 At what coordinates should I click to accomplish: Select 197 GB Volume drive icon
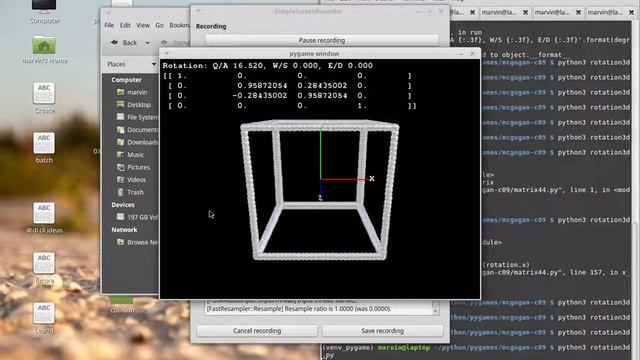pos(120,217)
